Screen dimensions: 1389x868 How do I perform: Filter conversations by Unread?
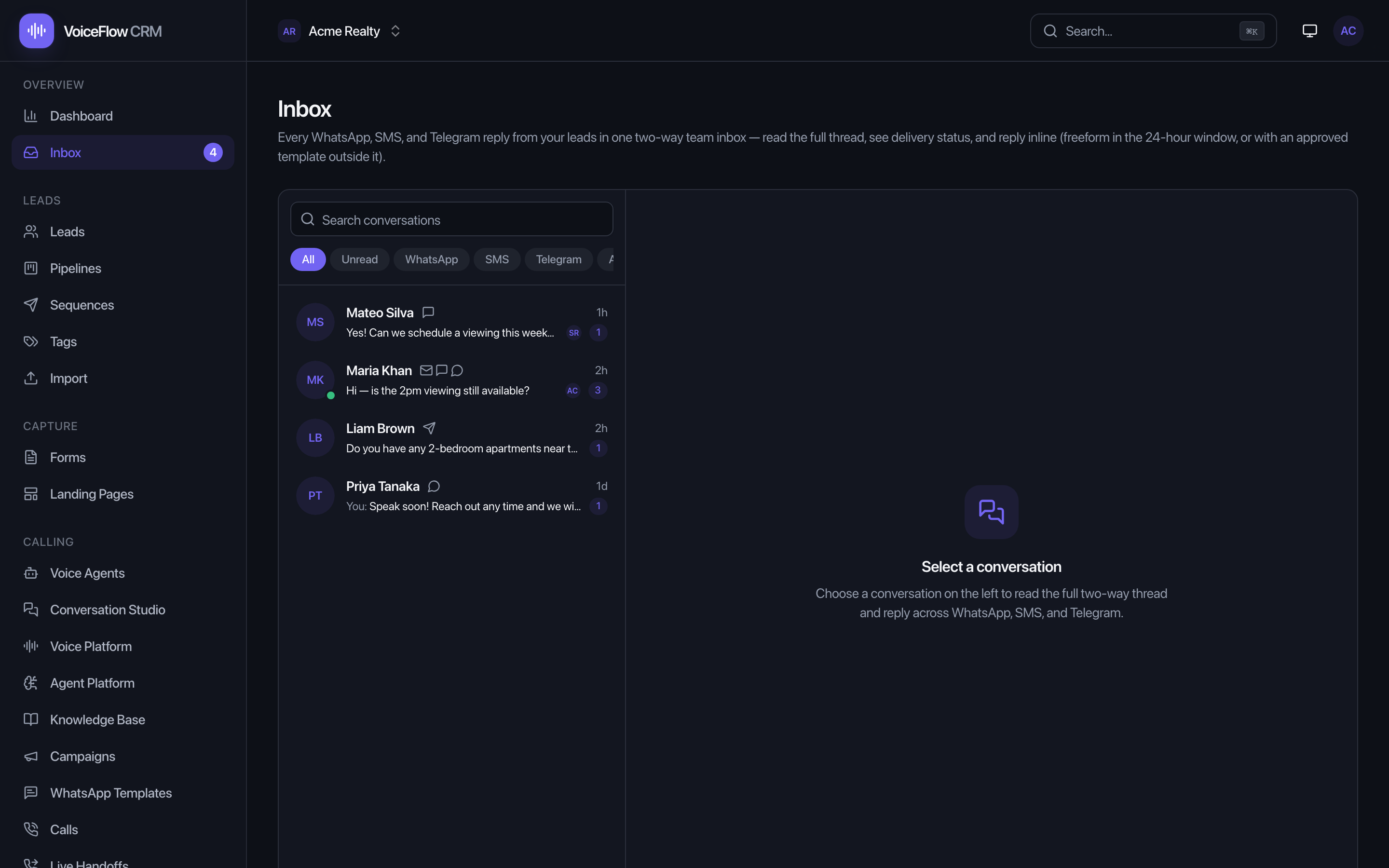359,259
